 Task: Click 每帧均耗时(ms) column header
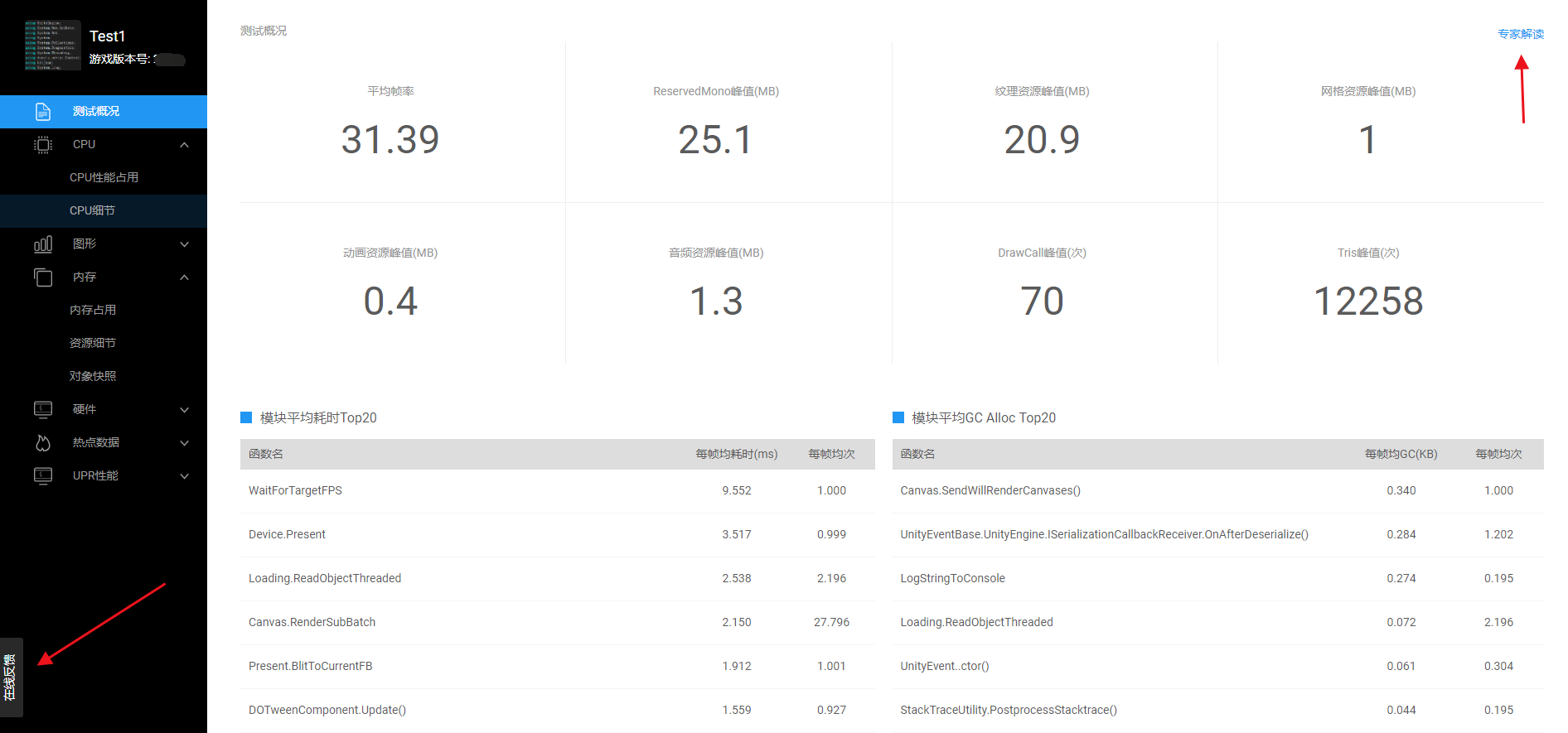pos(737,454)
